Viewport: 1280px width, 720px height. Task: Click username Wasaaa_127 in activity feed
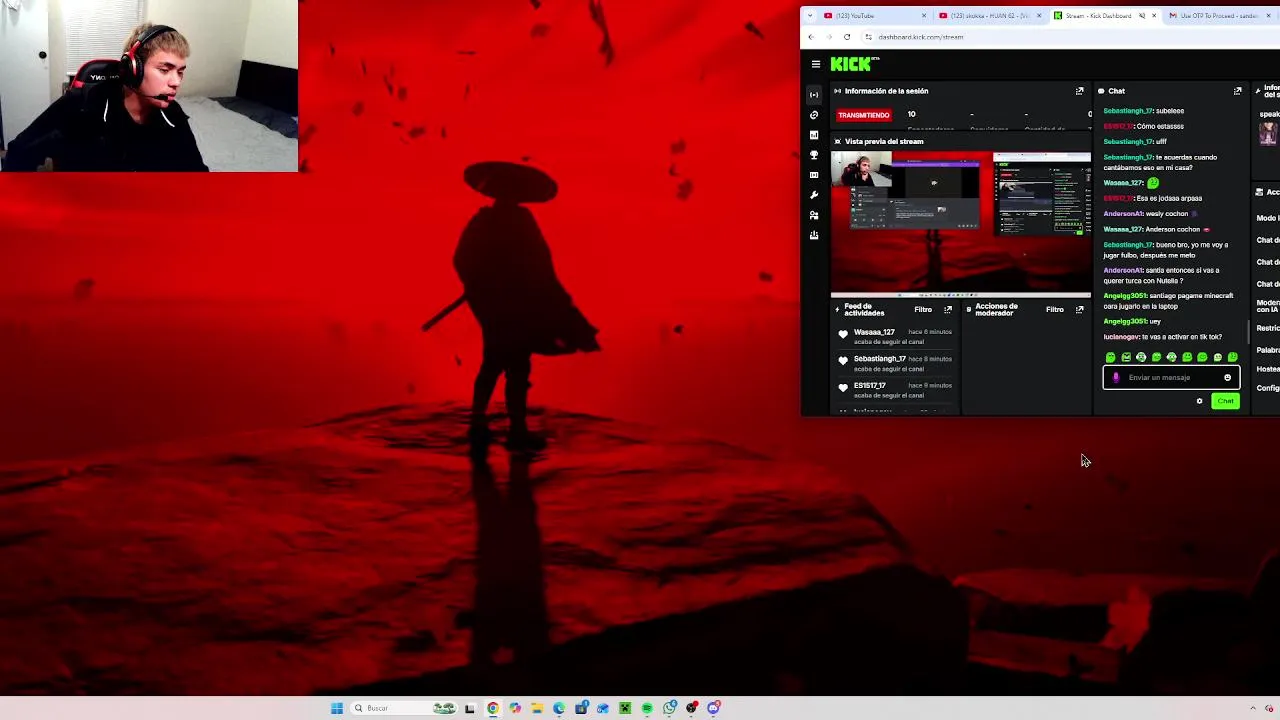pyautogui.click(x=874, y=332)
